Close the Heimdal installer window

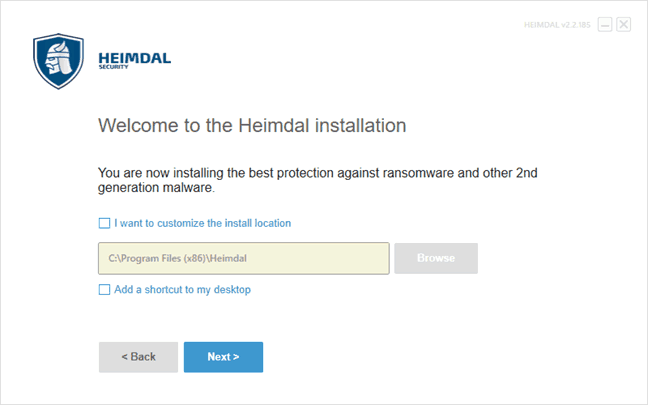tap(624, 24)
